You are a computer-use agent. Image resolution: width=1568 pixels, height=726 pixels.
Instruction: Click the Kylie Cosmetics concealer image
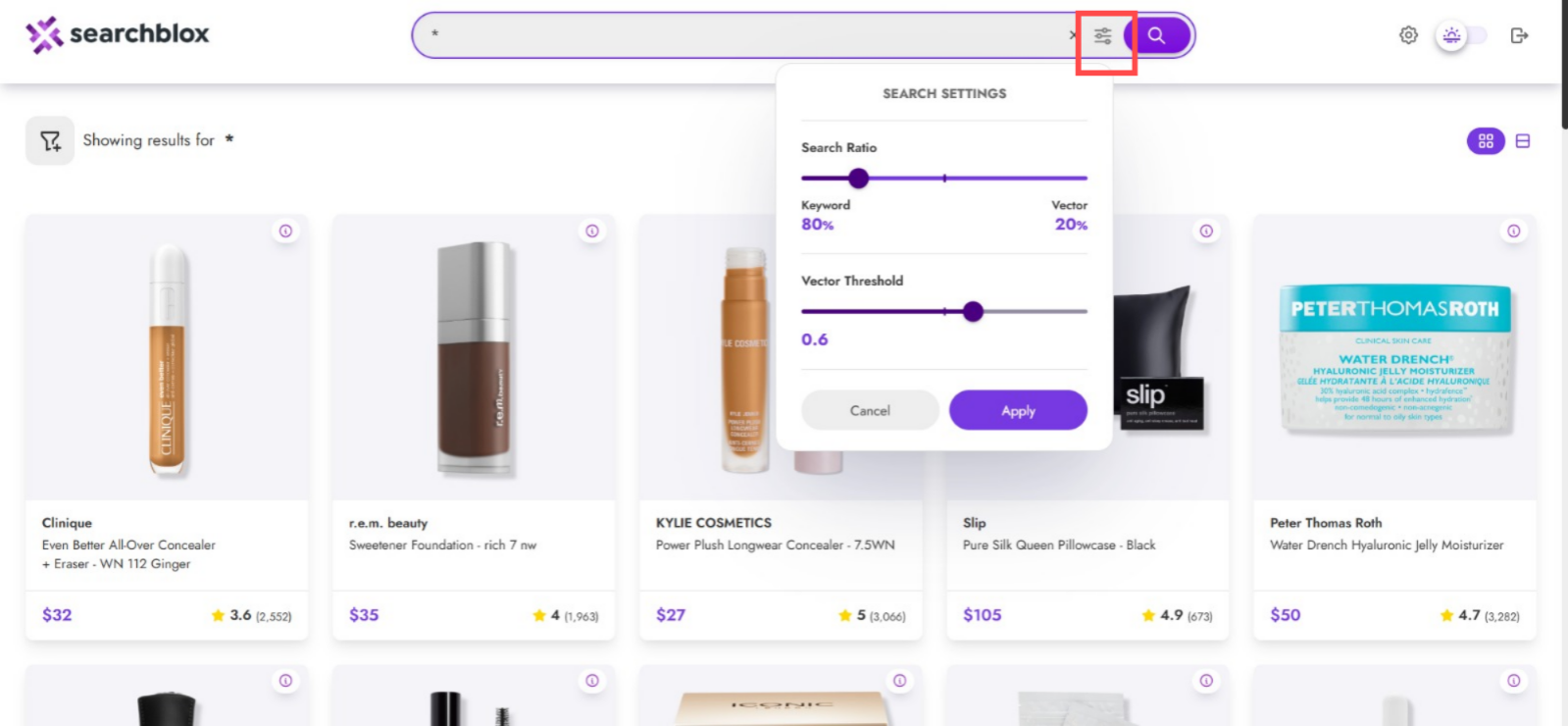tap(746, 360)
